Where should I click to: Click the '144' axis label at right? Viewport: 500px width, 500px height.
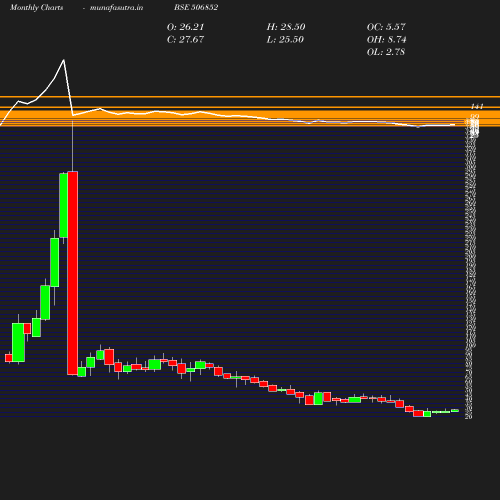(x=477, y=107)
